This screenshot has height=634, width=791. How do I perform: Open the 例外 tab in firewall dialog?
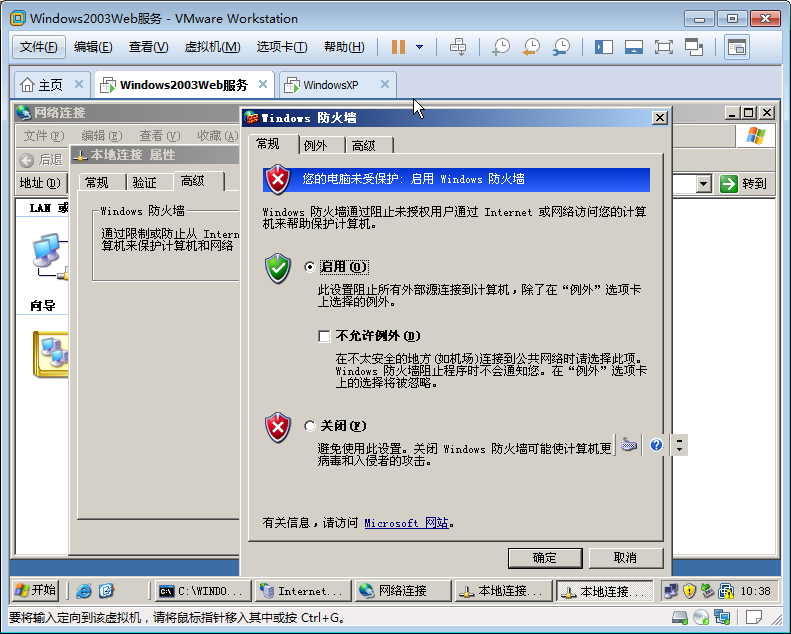click(x=316, y=145)
